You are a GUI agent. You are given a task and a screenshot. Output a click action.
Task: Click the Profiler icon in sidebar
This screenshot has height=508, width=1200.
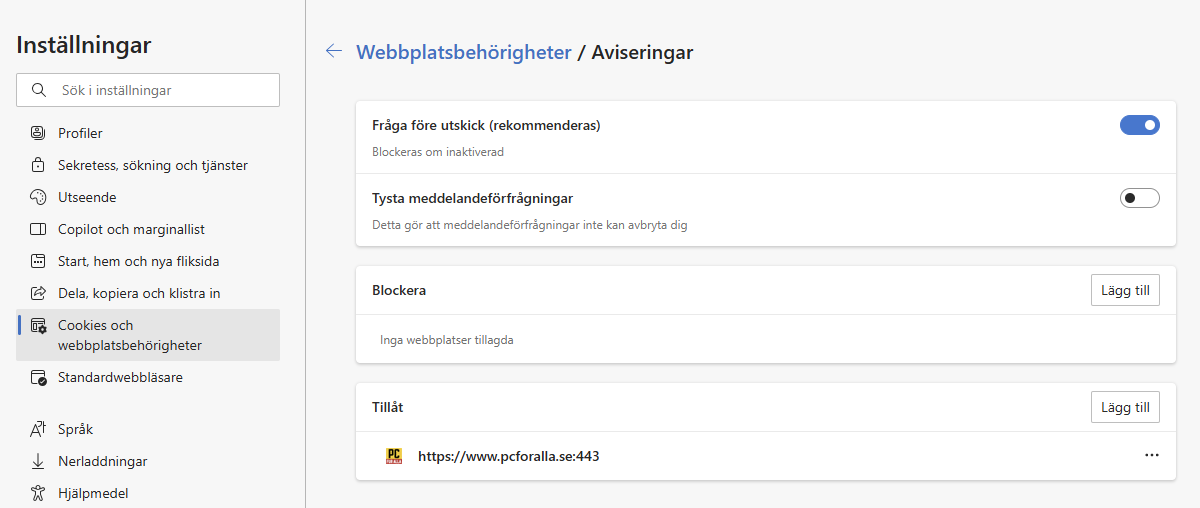coord(39,133)
